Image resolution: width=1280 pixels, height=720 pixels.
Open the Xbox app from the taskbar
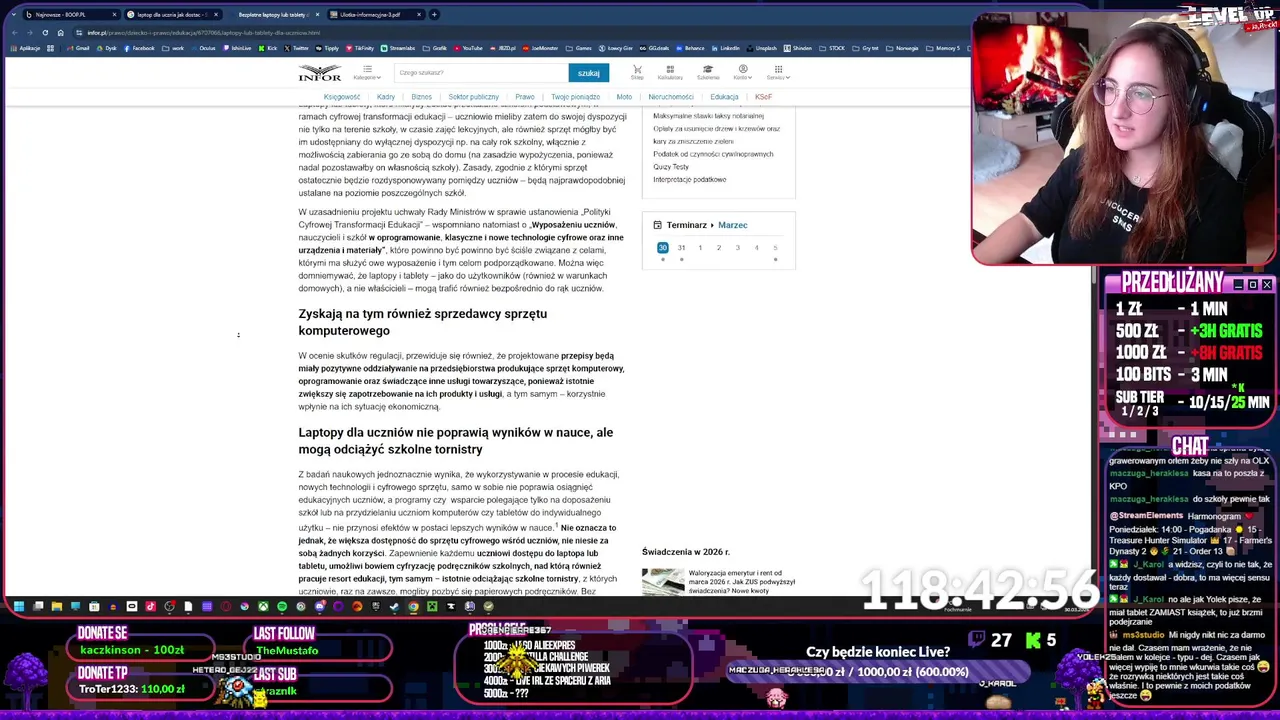(264, 606)
